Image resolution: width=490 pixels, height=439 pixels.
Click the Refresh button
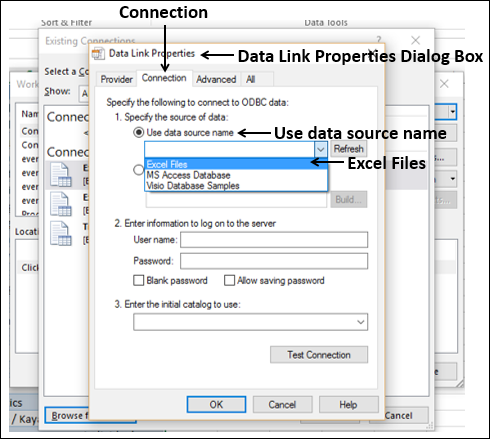click(x=349, y=149)
